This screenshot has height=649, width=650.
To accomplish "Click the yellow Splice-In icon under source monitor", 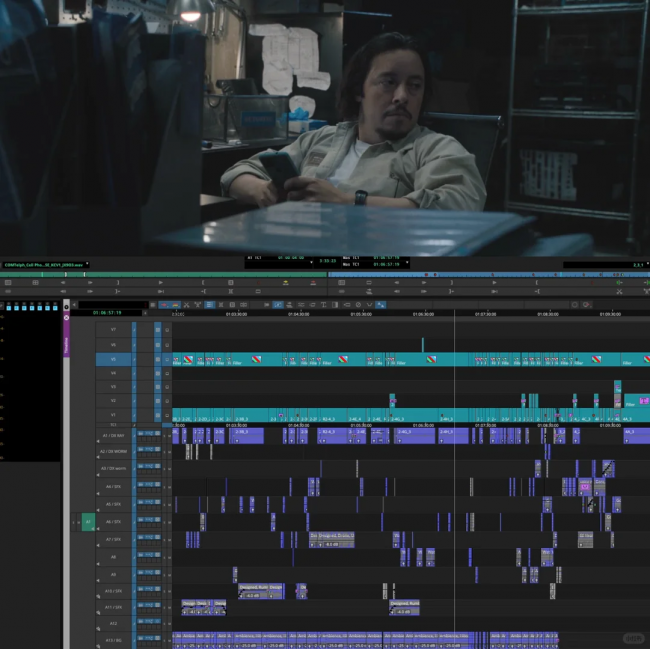I will (286, 283).
